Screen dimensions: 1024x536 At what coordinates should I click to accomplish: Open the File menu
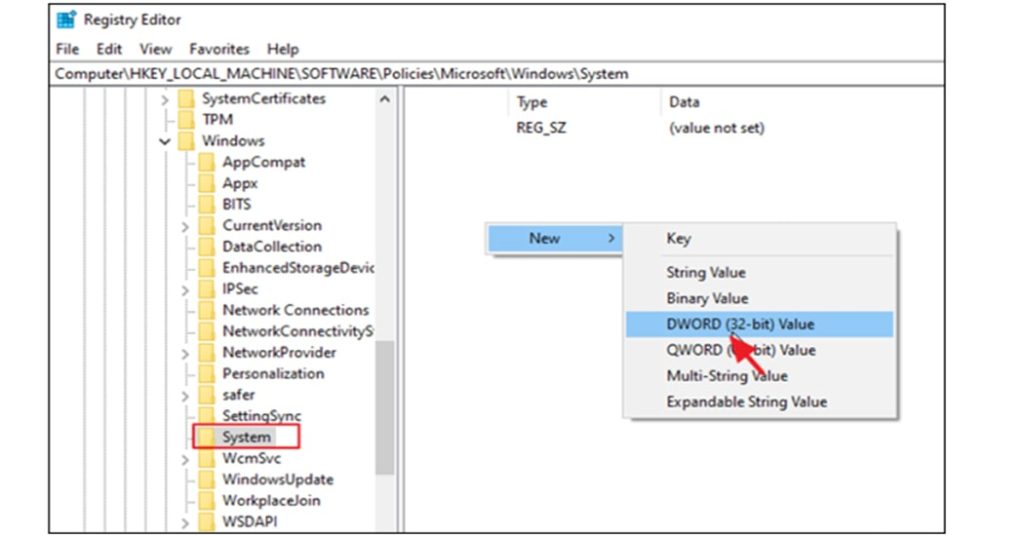pos(67,49)
